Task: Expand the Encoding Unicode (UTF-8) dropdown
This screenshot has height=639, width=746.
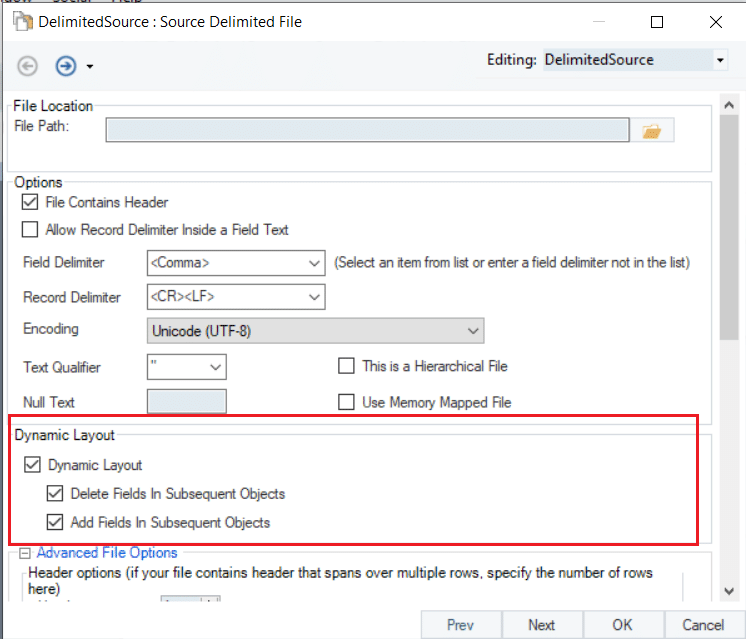Action: (472, 331)
